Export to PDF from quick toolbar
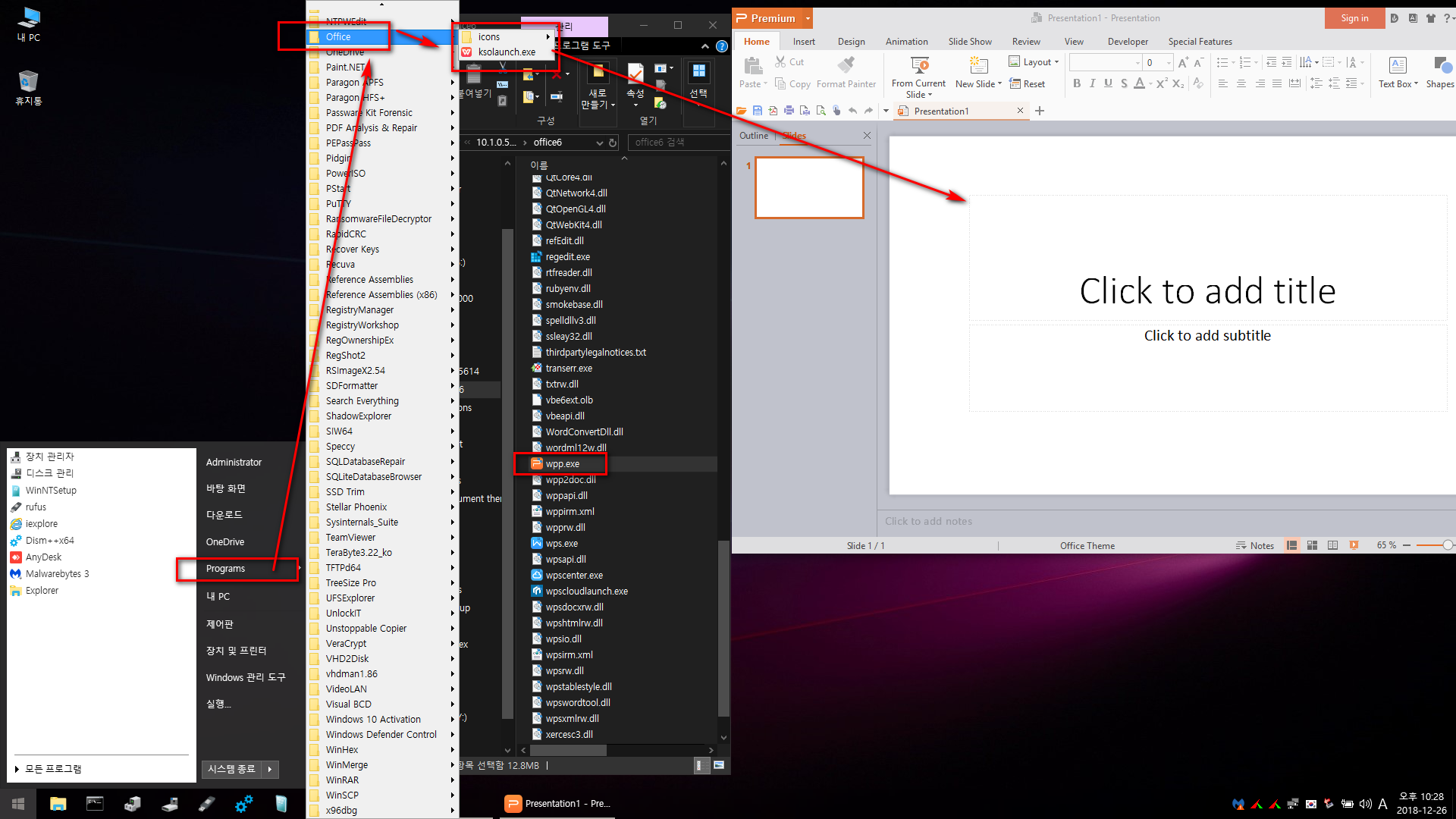The width and height of the screenshot is (1456, 819). pyautogui.click(x=773, y=111)
